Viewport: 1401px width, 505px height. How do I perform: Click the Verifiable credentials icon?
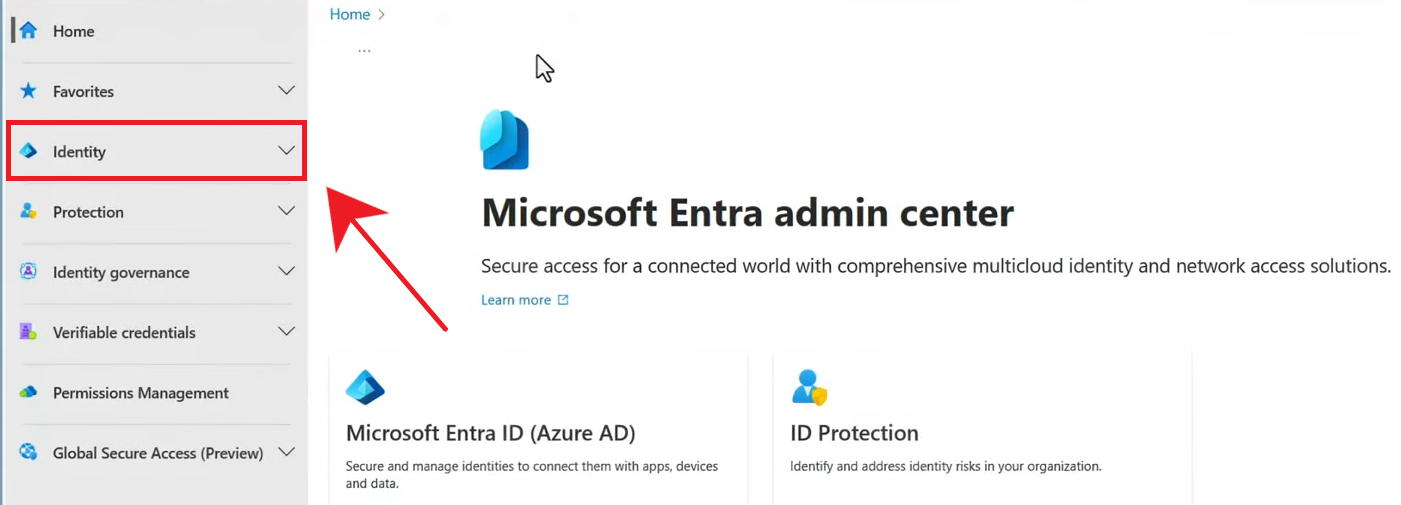point(28,332)
